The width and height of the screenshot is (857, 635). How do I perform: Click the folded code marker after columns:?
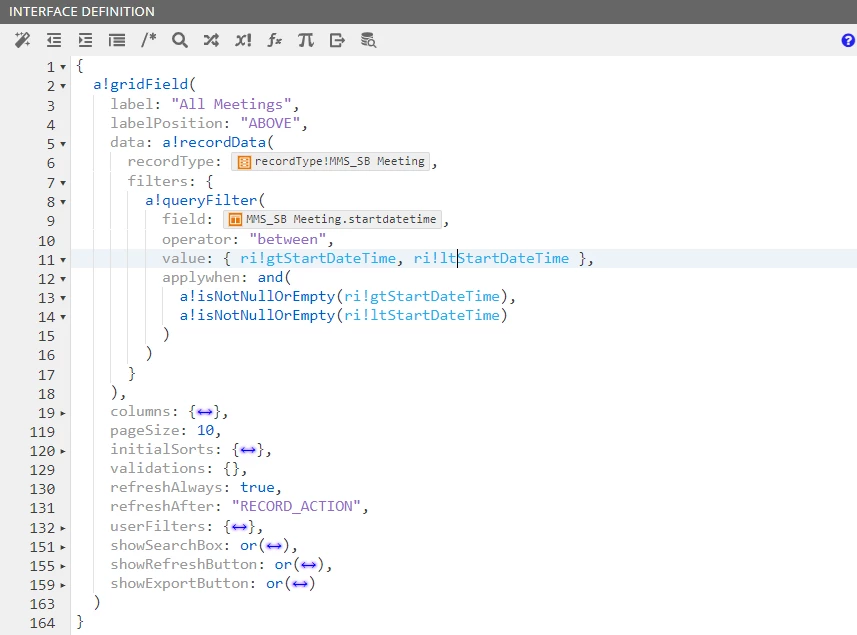[205, 412]
